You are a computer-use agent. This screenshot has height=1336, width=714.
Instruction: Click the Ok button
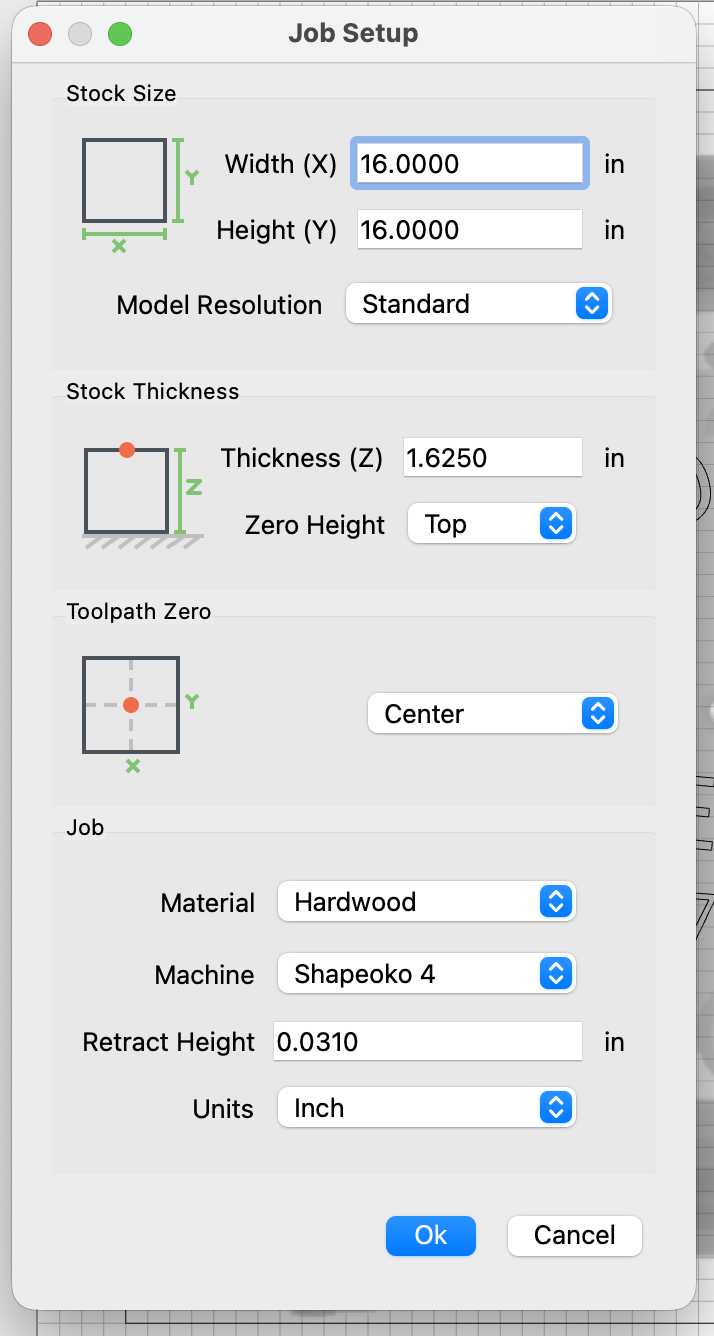[x=431, y=1235]
